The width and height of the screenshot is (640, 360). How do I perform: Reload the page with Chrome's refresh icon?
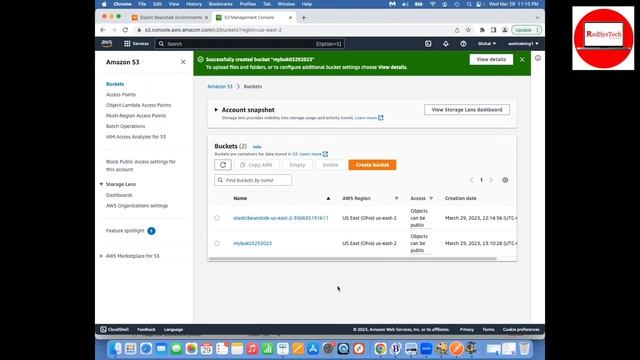(x=125, y=30)
